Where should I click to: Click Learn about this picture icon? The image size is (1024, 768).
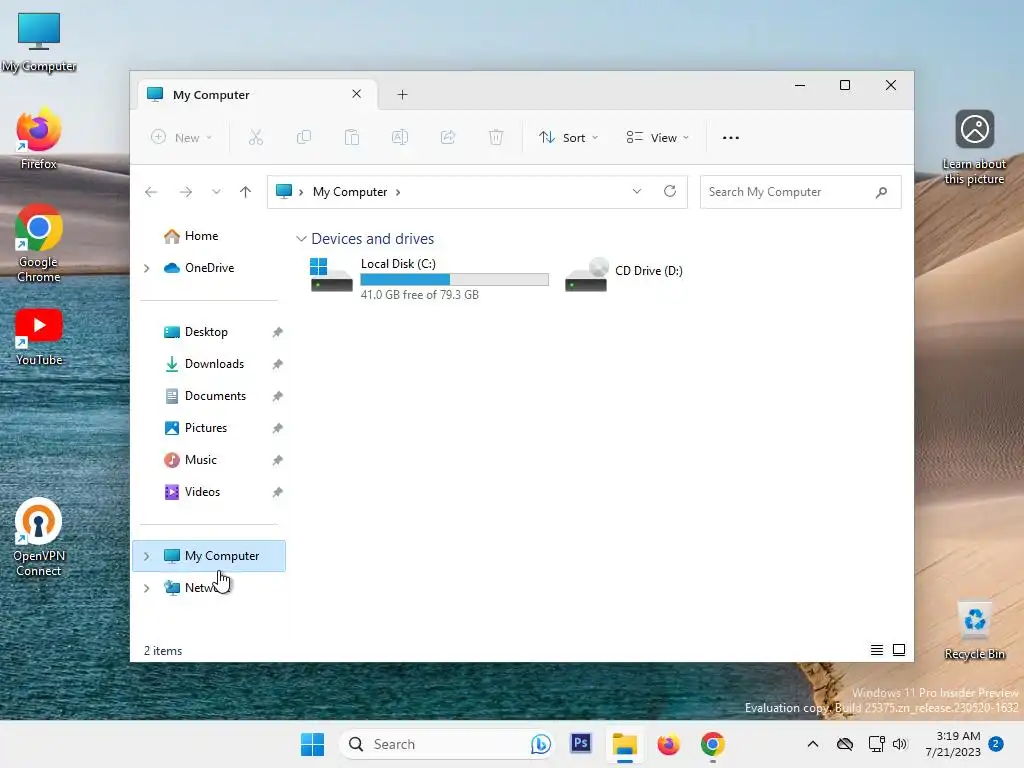point(974,148)
